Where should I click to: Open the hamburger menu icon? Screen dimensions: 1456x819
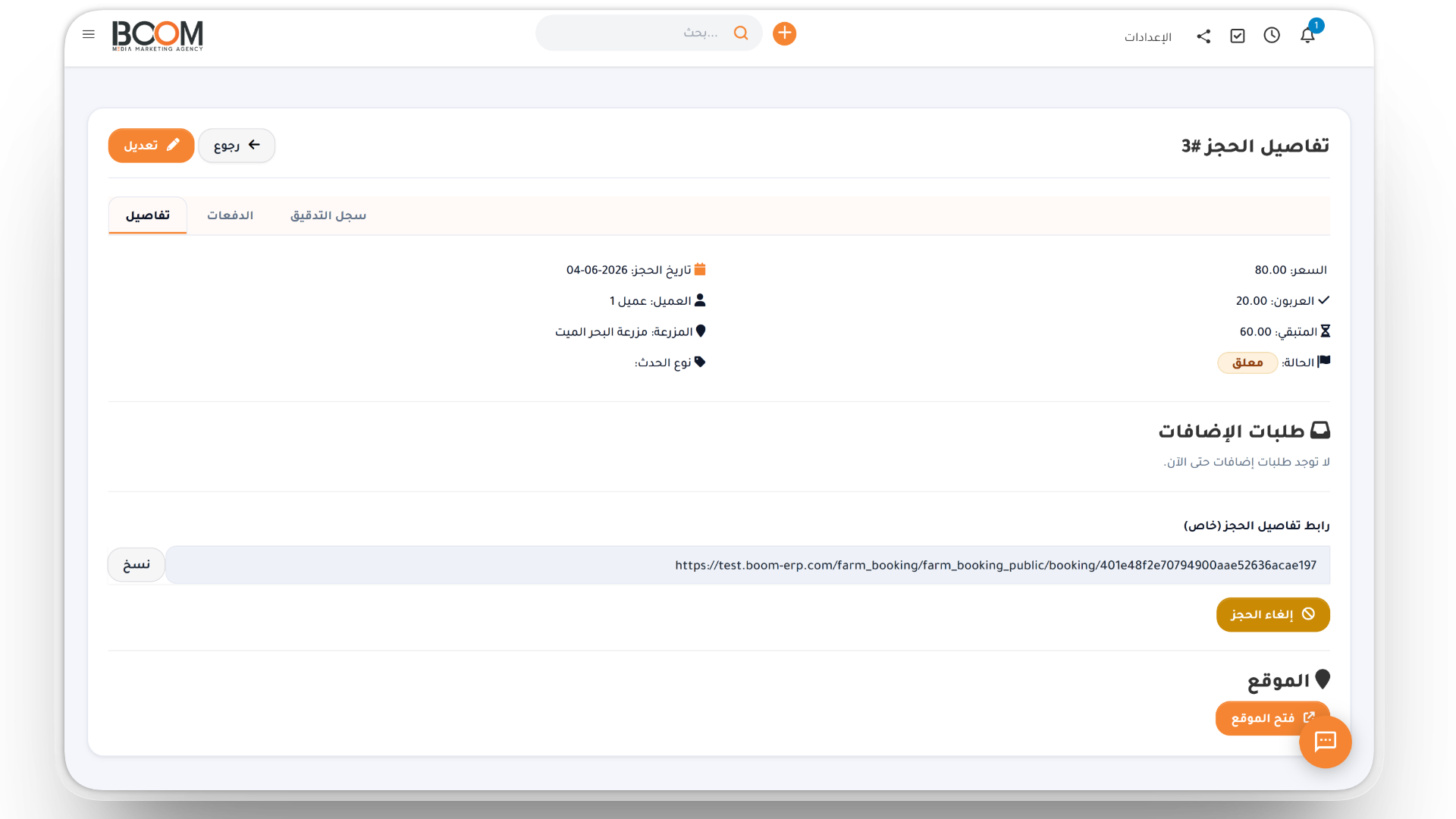[x=89, y=34]
